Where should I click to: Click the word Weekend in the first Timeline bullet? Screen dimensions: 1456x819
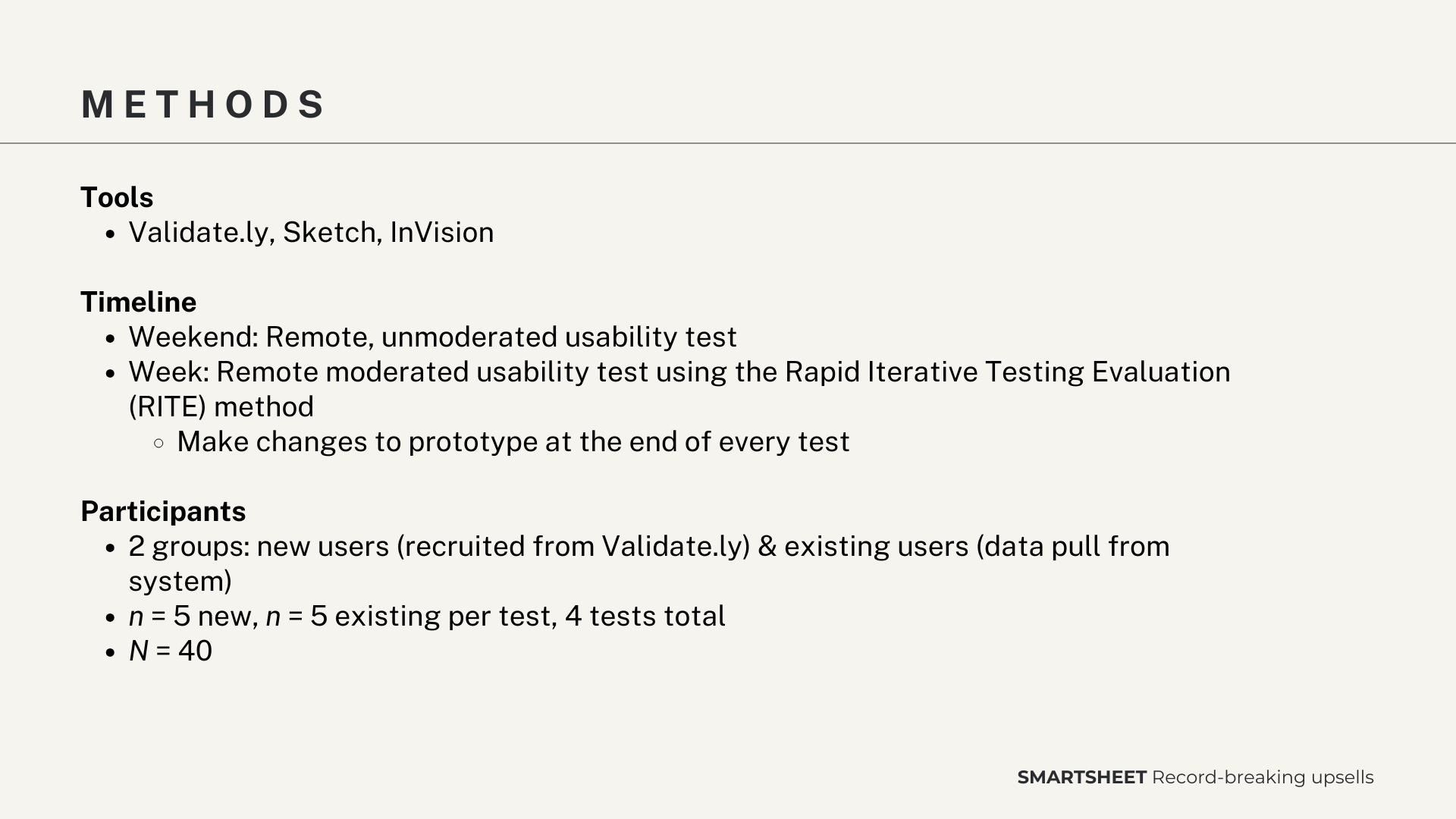point(193,337)
